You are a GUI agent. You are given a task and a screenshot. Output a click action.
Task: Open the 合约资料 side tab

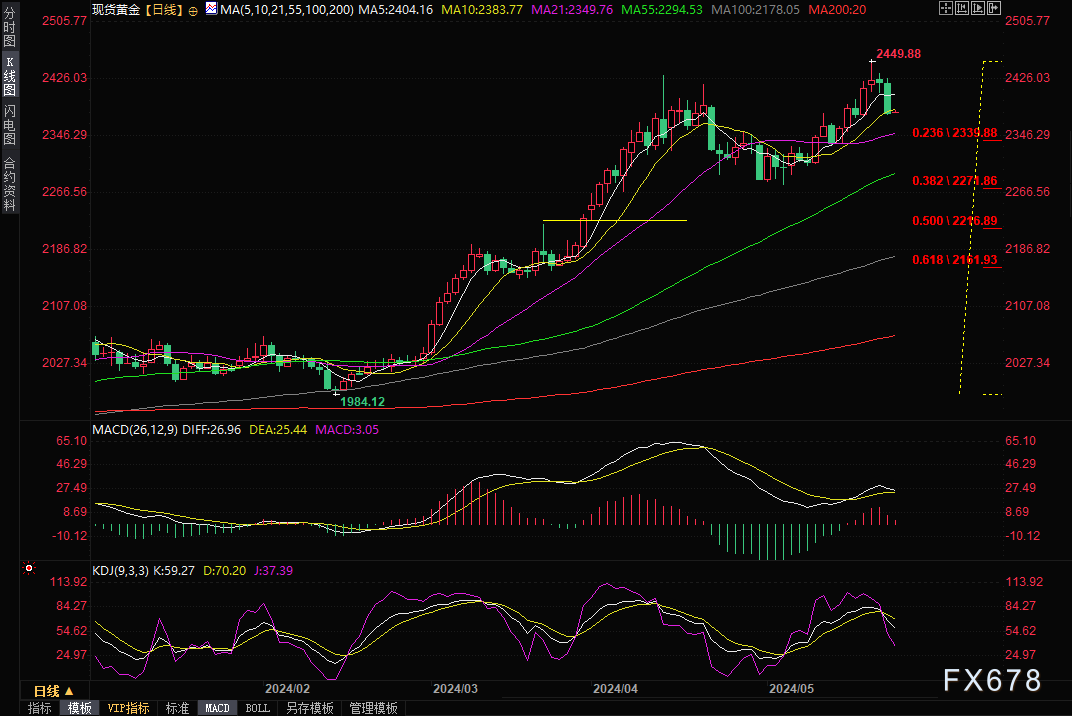coord(9,183)
